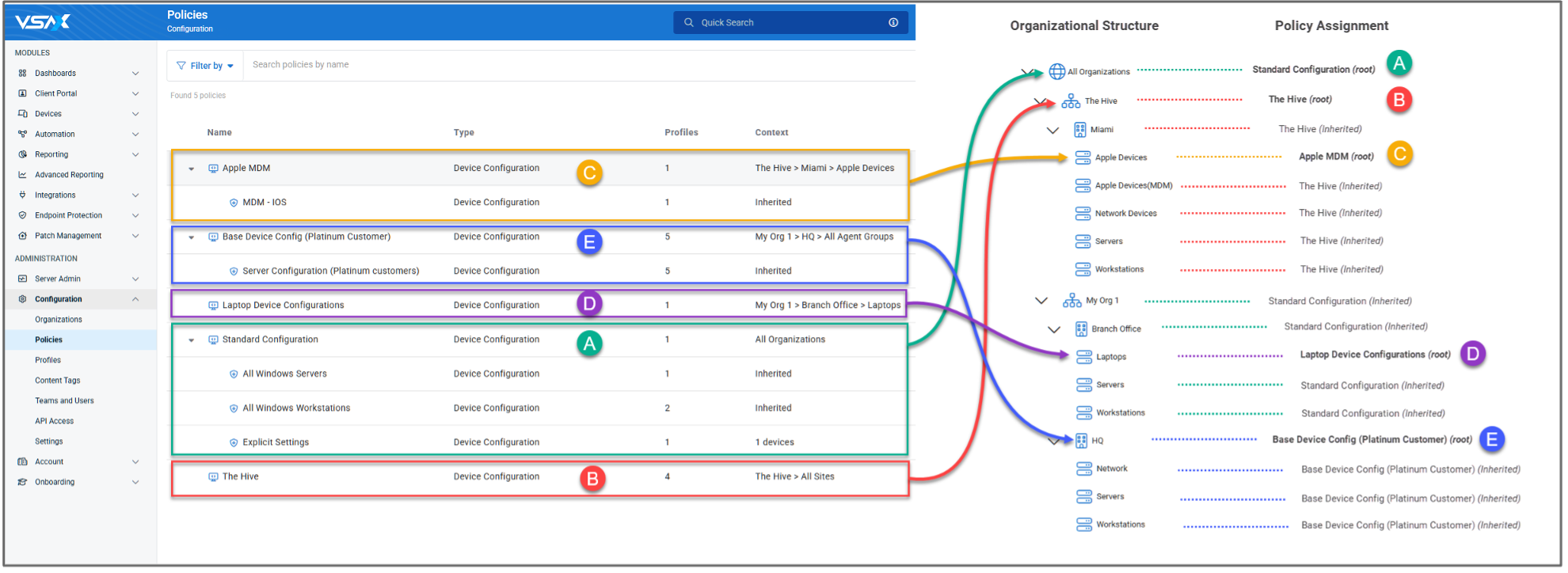This screenshot has width=1568, height=573.
Task: Click the MDM - IOS profile icon
Action: [x=234, y=203]
